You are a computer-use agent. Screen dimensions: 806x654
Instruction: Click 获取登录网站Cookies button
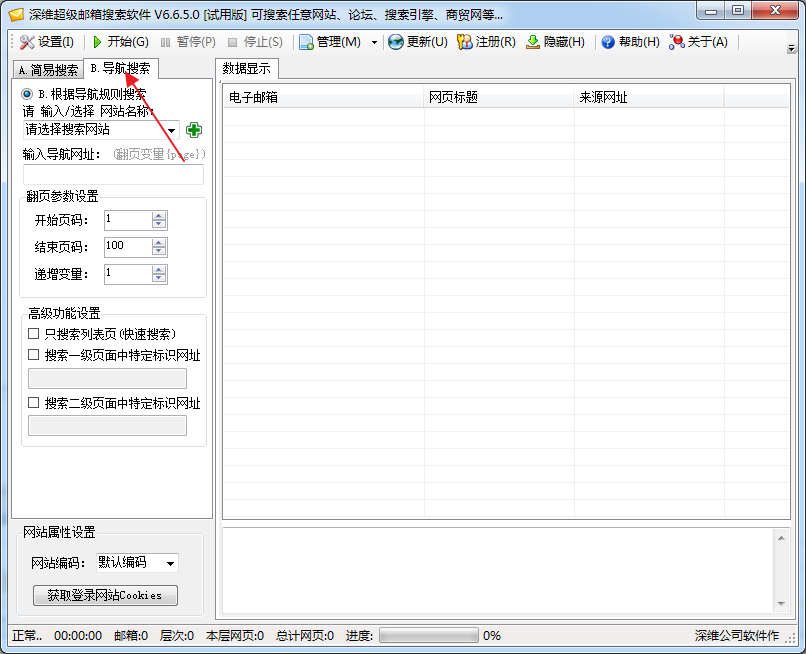point(105,595)
